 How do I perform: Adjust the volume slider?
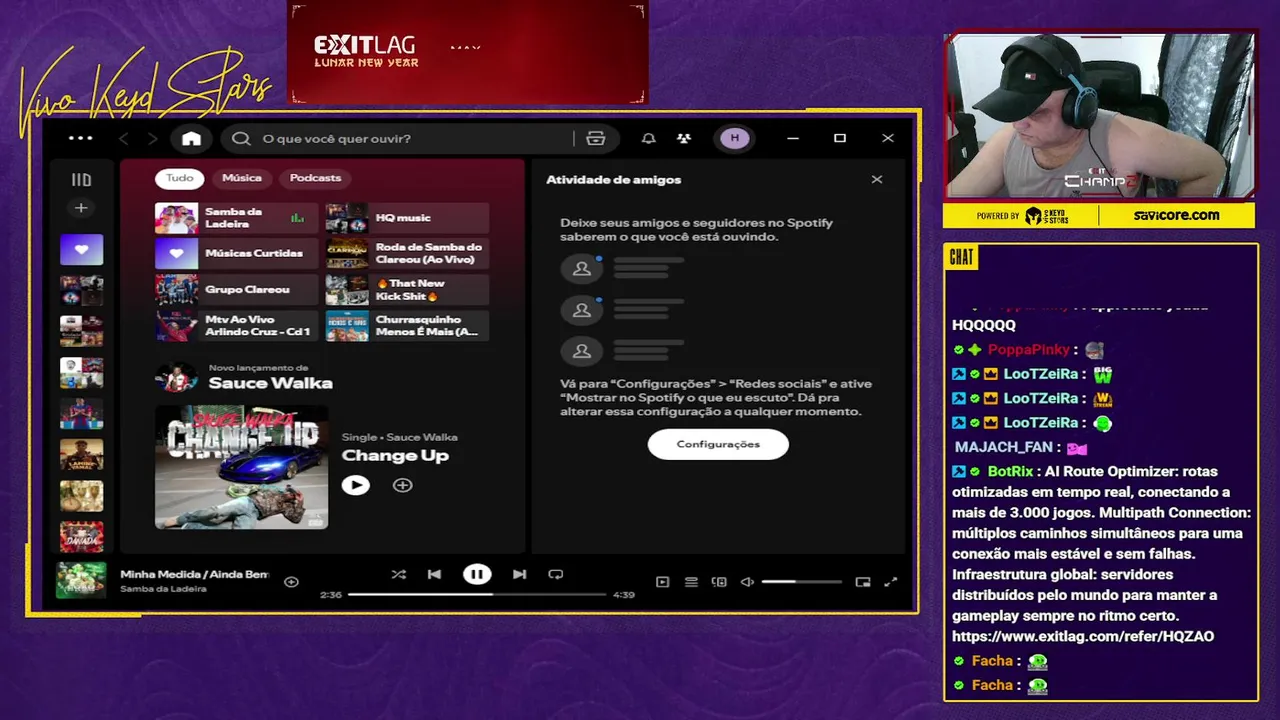tap(801, 582)
